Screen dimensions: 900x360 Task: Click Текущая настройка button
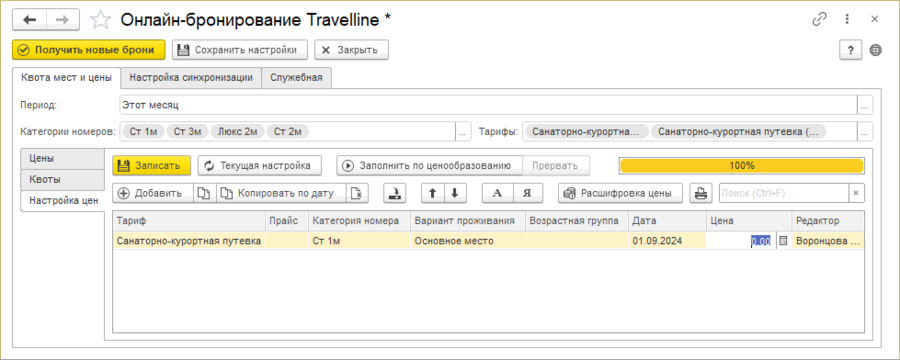(x=259, y=165)
